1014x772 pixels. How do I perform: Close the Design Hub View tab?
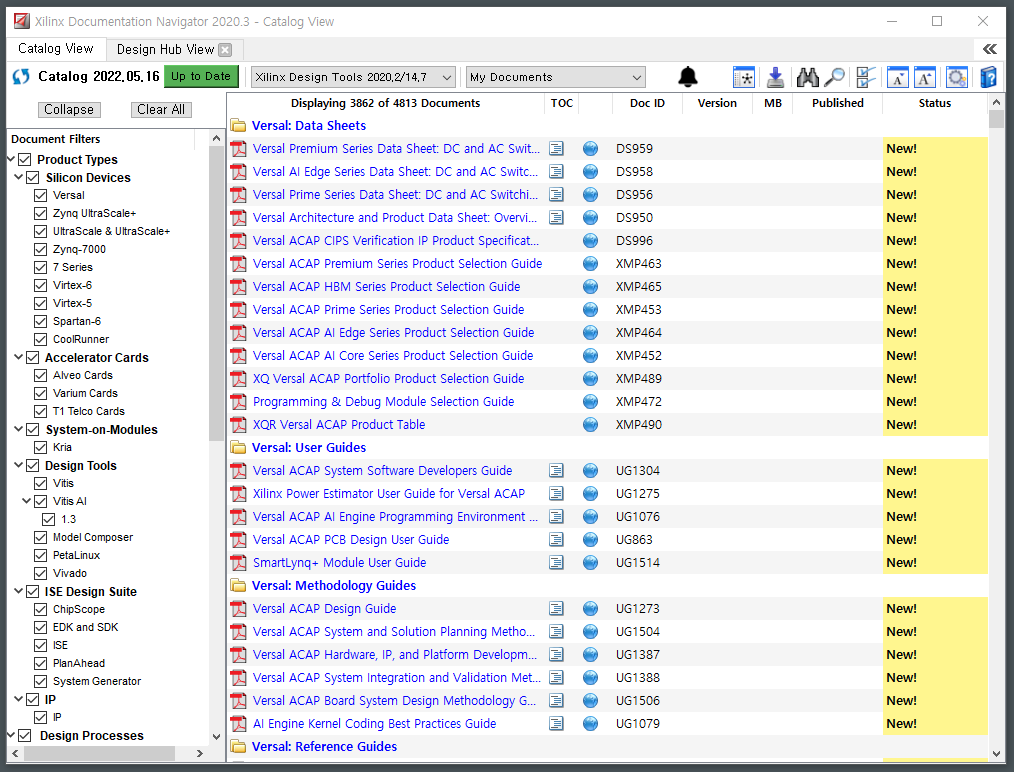click(225, 50)
